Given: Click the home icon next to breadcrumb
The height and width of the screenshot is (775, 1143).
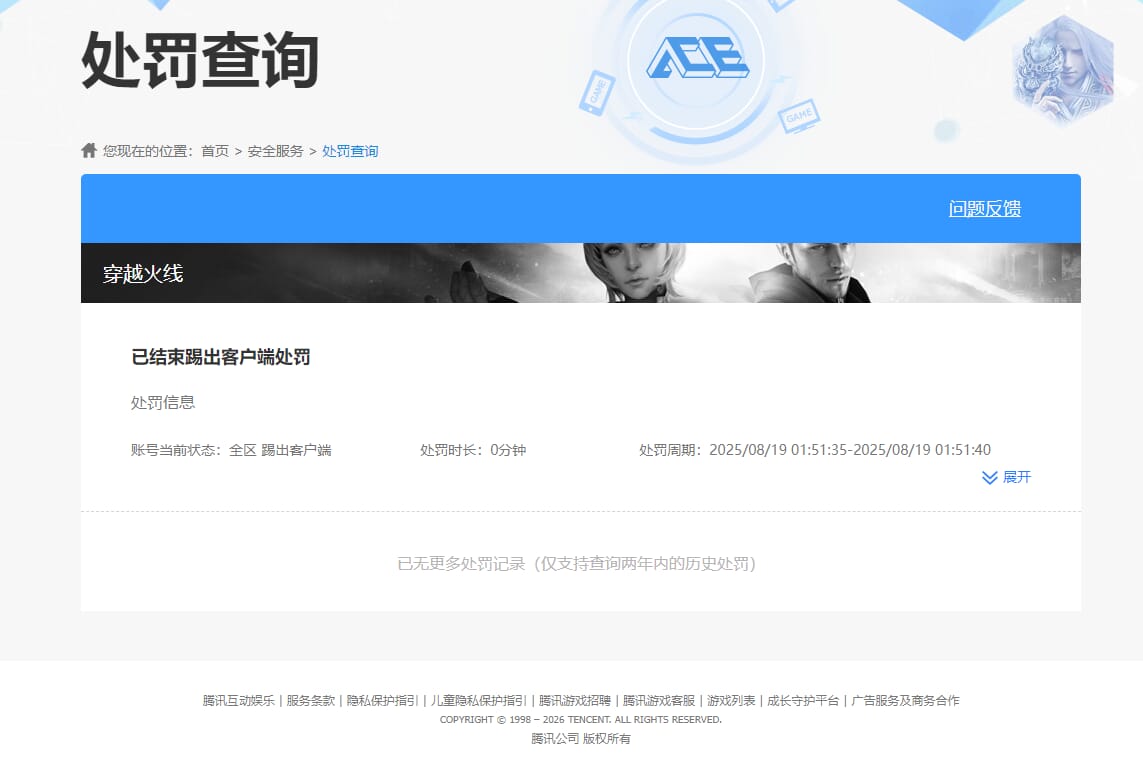Looking at the screenshot, I should click(x=88, y=150).
